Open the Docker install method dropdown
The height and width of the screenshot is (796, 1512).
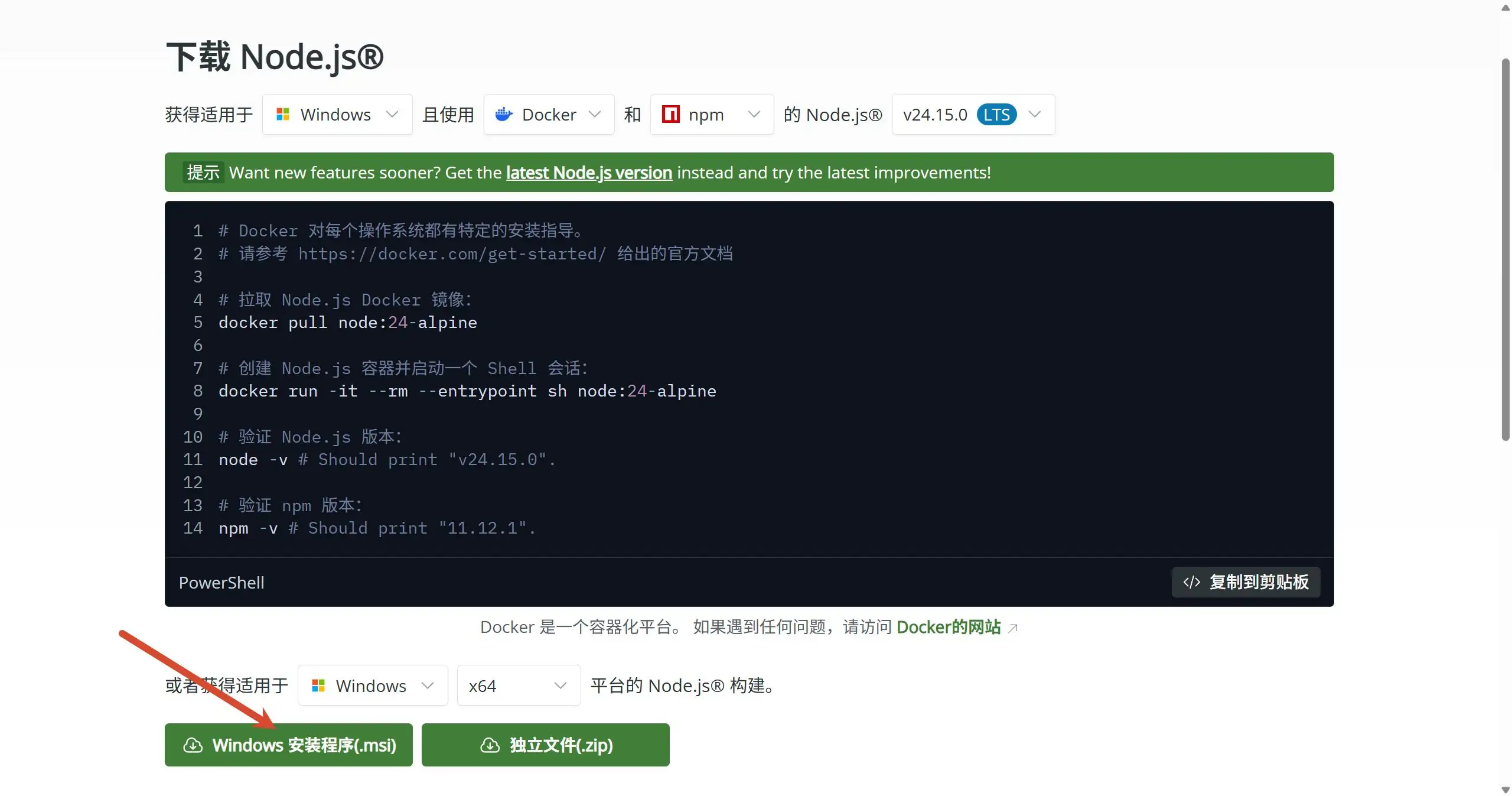click(x=549, y=114)
